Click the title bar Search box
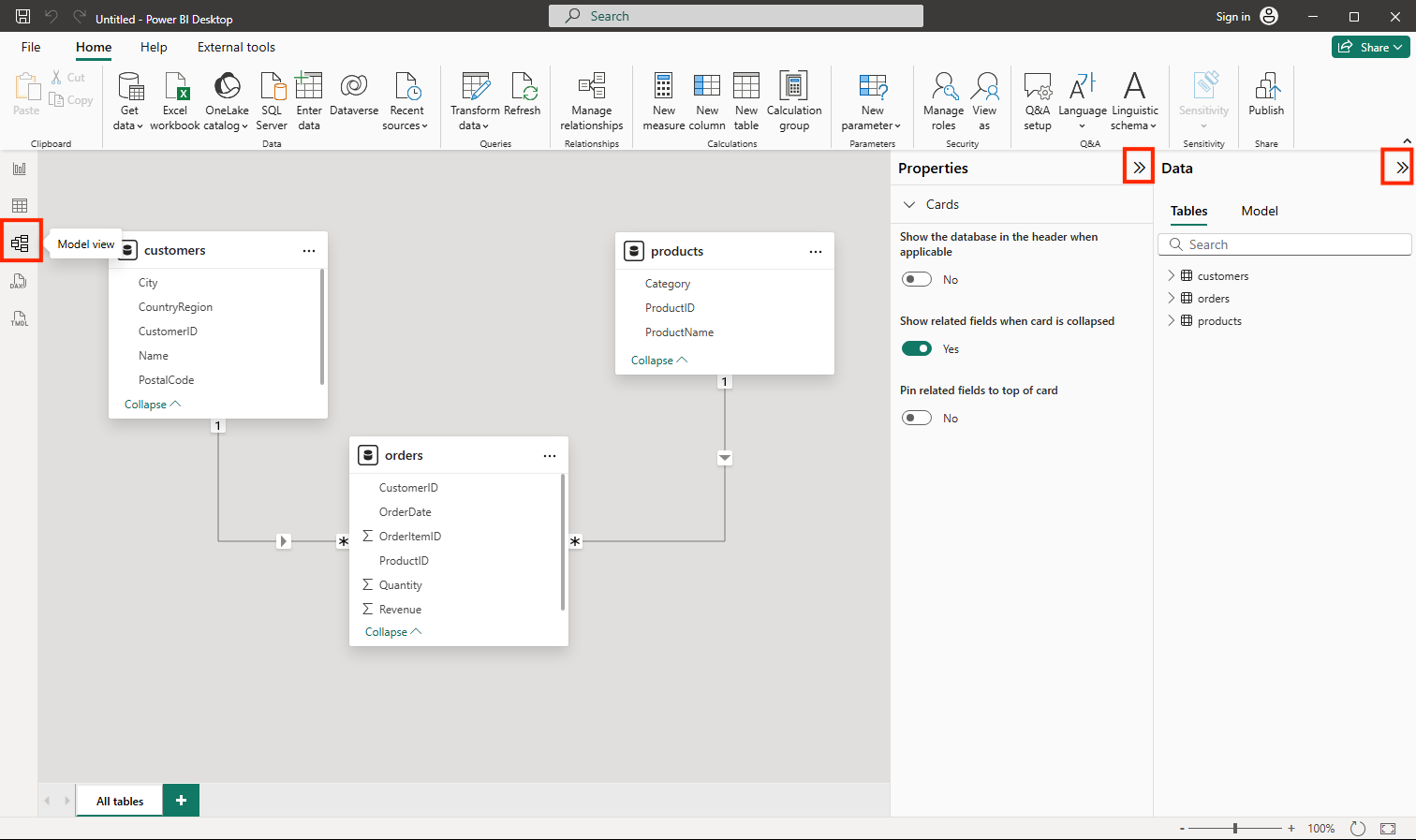 coord(736,16)
